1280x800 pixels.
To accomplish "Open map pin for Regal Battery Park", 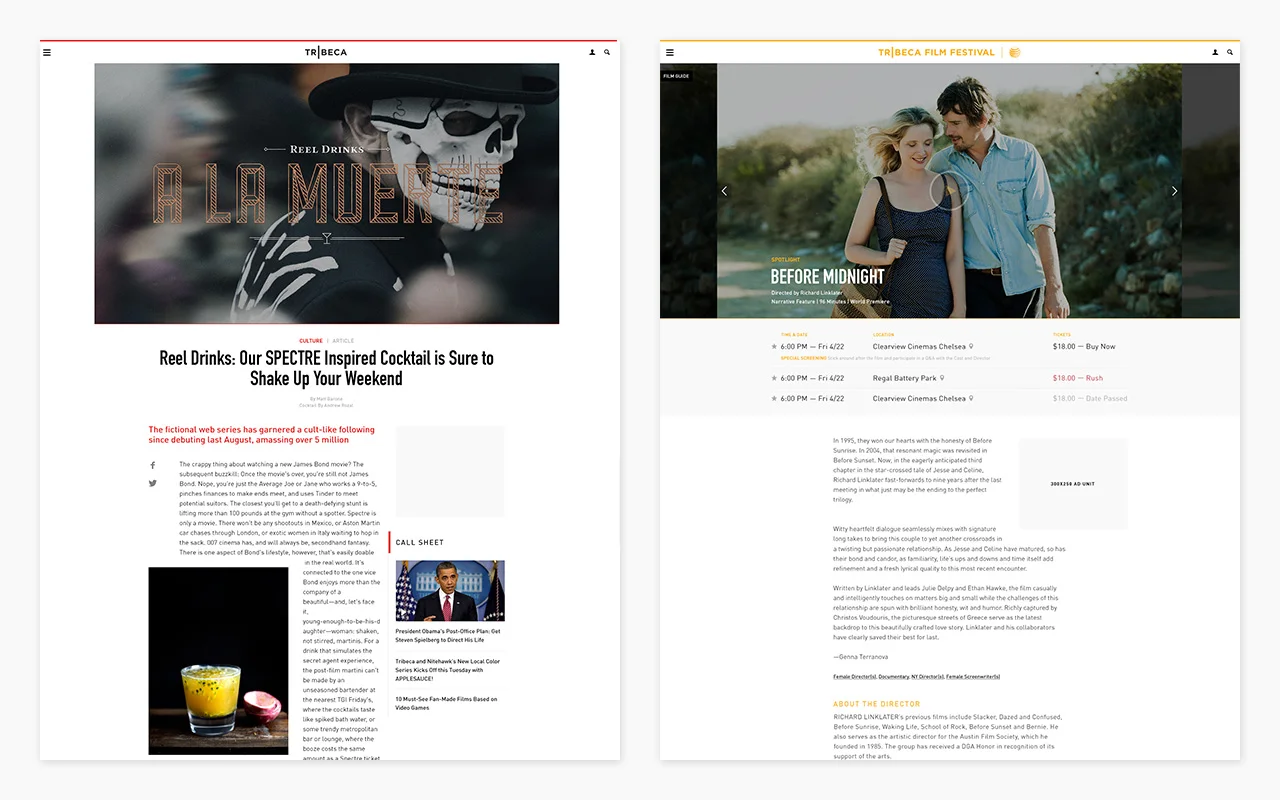I will (x=942, y=378).
